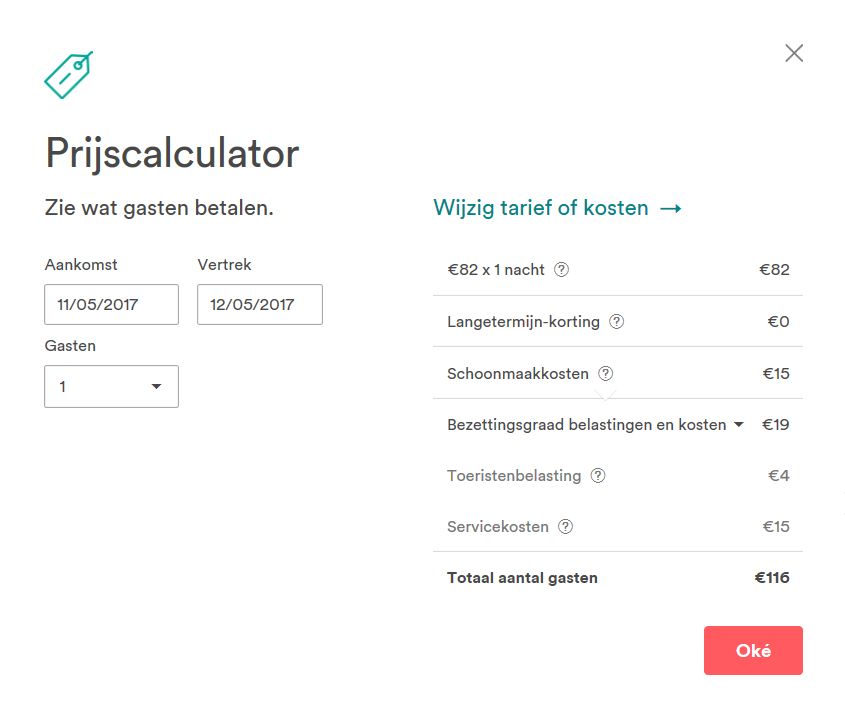Screen dimensions: 845x718
Task: Click the Langetermijn-korting label text
Action: coord(523,322)
